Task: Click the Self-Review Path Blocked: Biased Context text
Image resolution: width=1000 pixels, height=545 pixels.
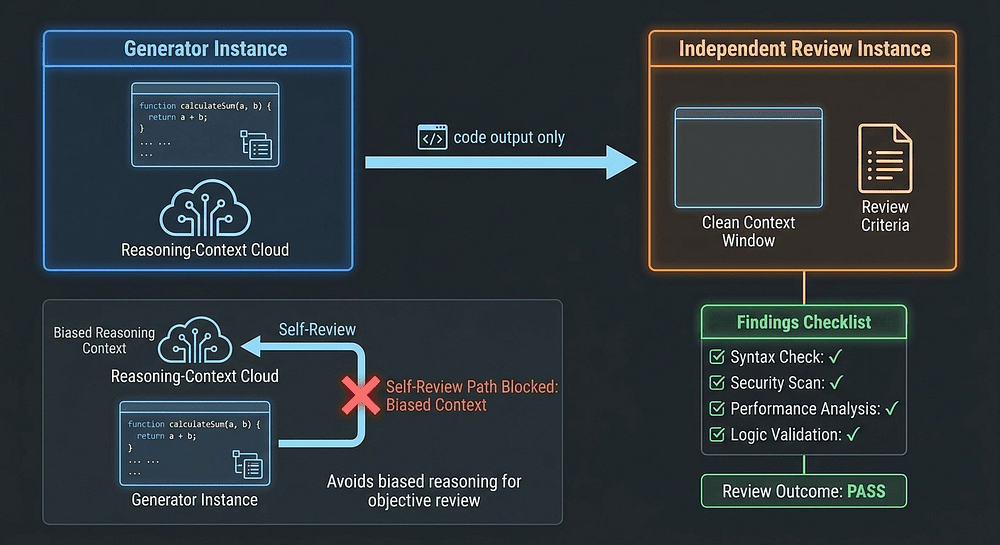Action: click(x=472, y=396)
